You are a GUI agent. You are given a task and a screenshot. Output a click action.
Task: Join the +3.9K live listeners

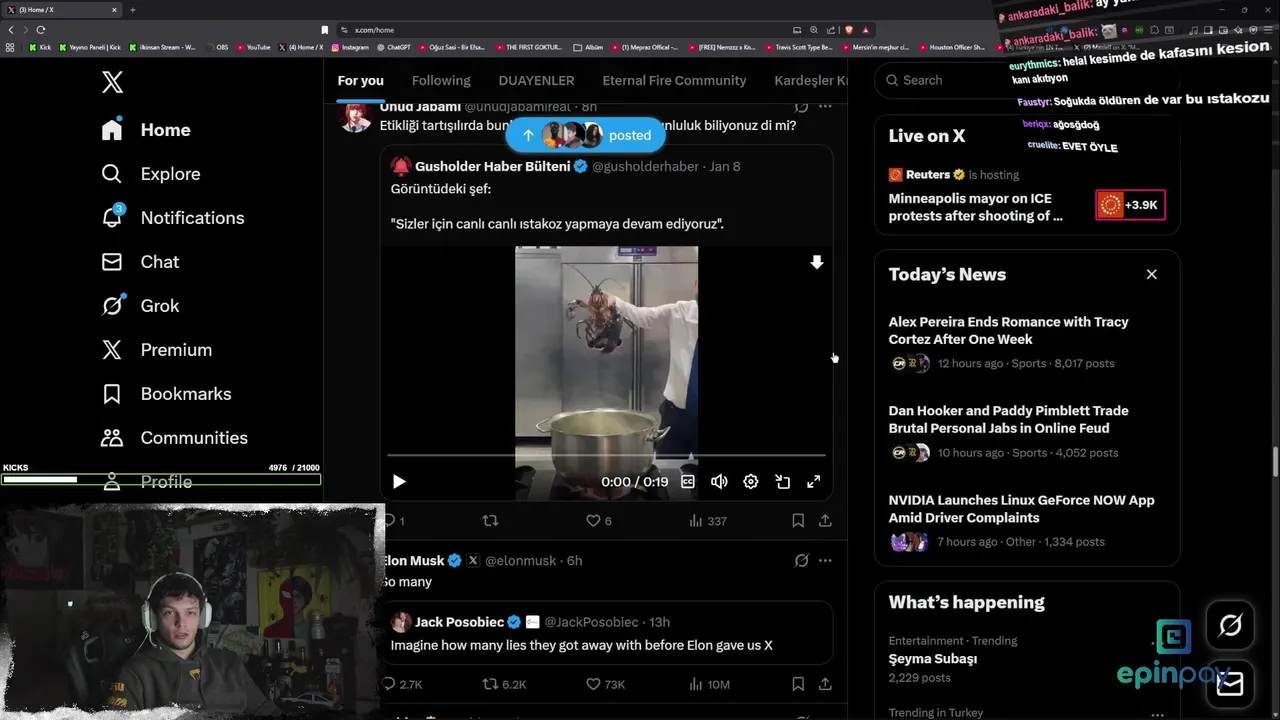point(1130,205)
